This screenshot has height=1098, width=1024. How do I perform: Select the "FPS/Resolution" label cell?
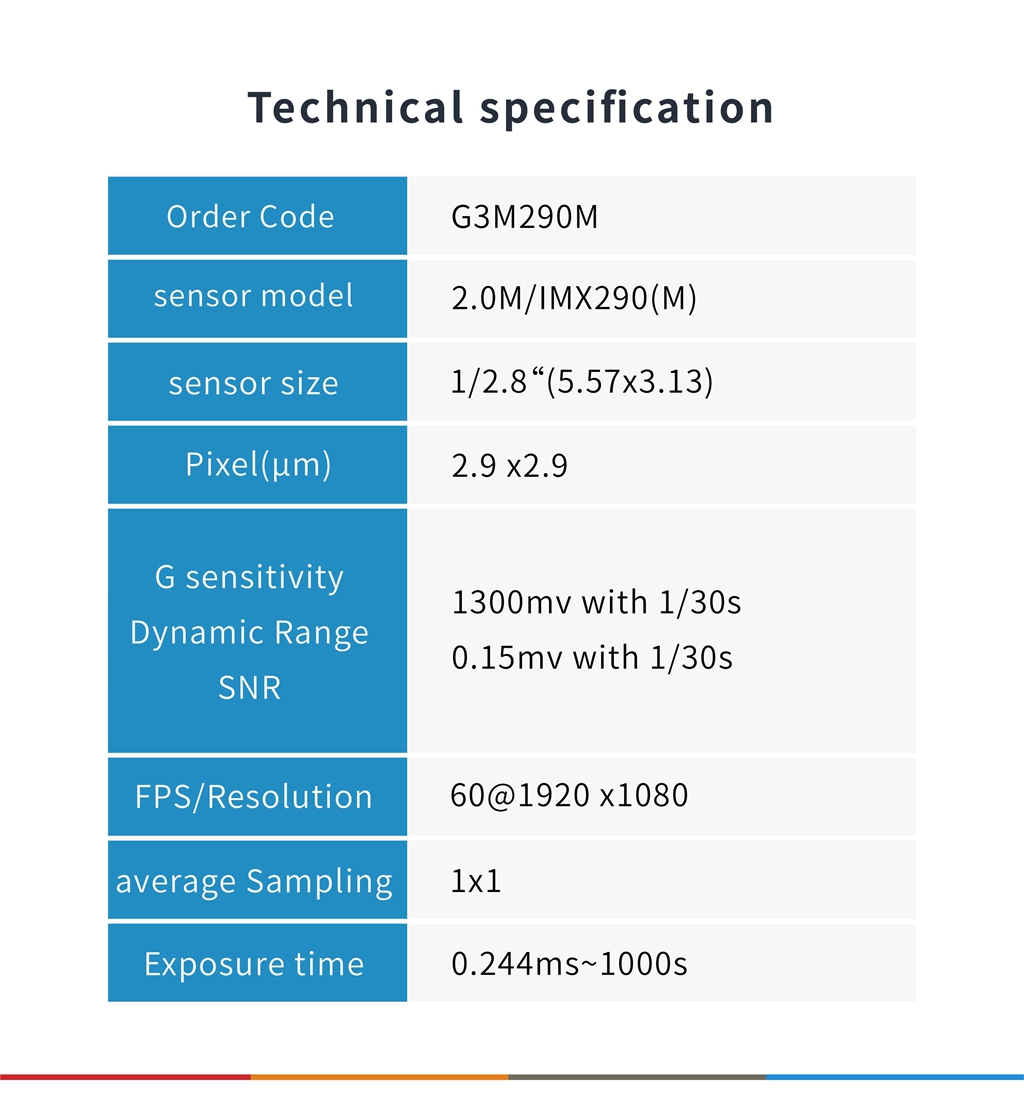[x=253, y=797]
